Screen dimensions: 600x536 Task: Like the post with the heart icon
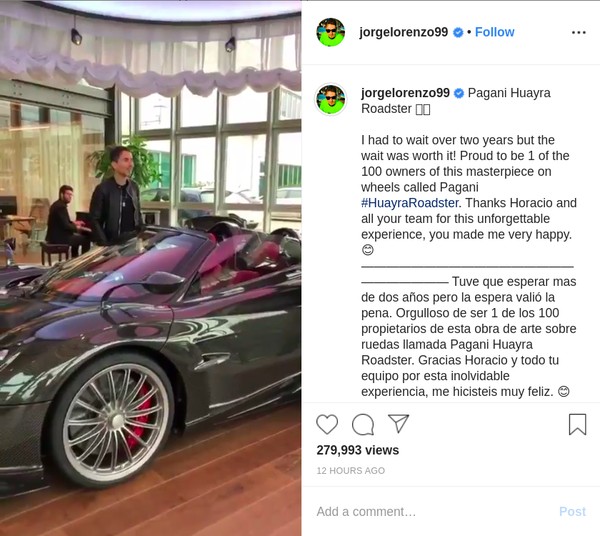pos(327,424)
